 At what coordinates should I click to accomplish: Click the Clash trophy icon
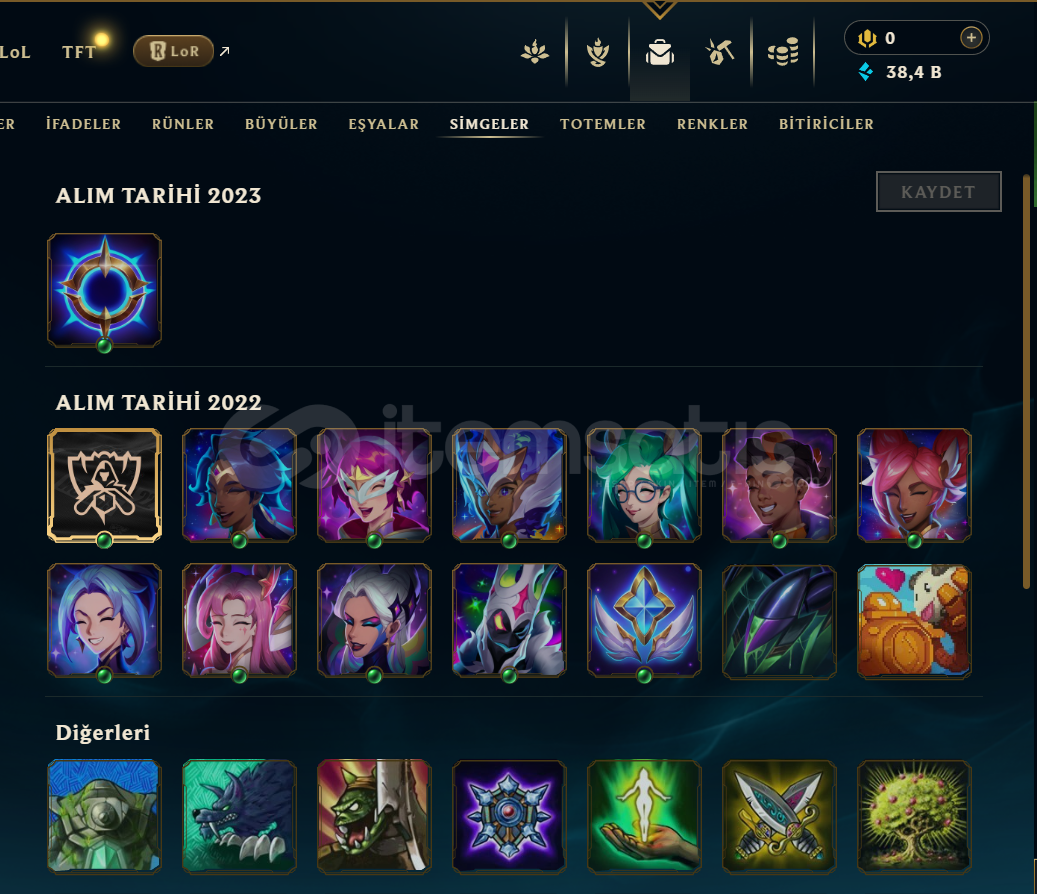click(x=598, y=52)
